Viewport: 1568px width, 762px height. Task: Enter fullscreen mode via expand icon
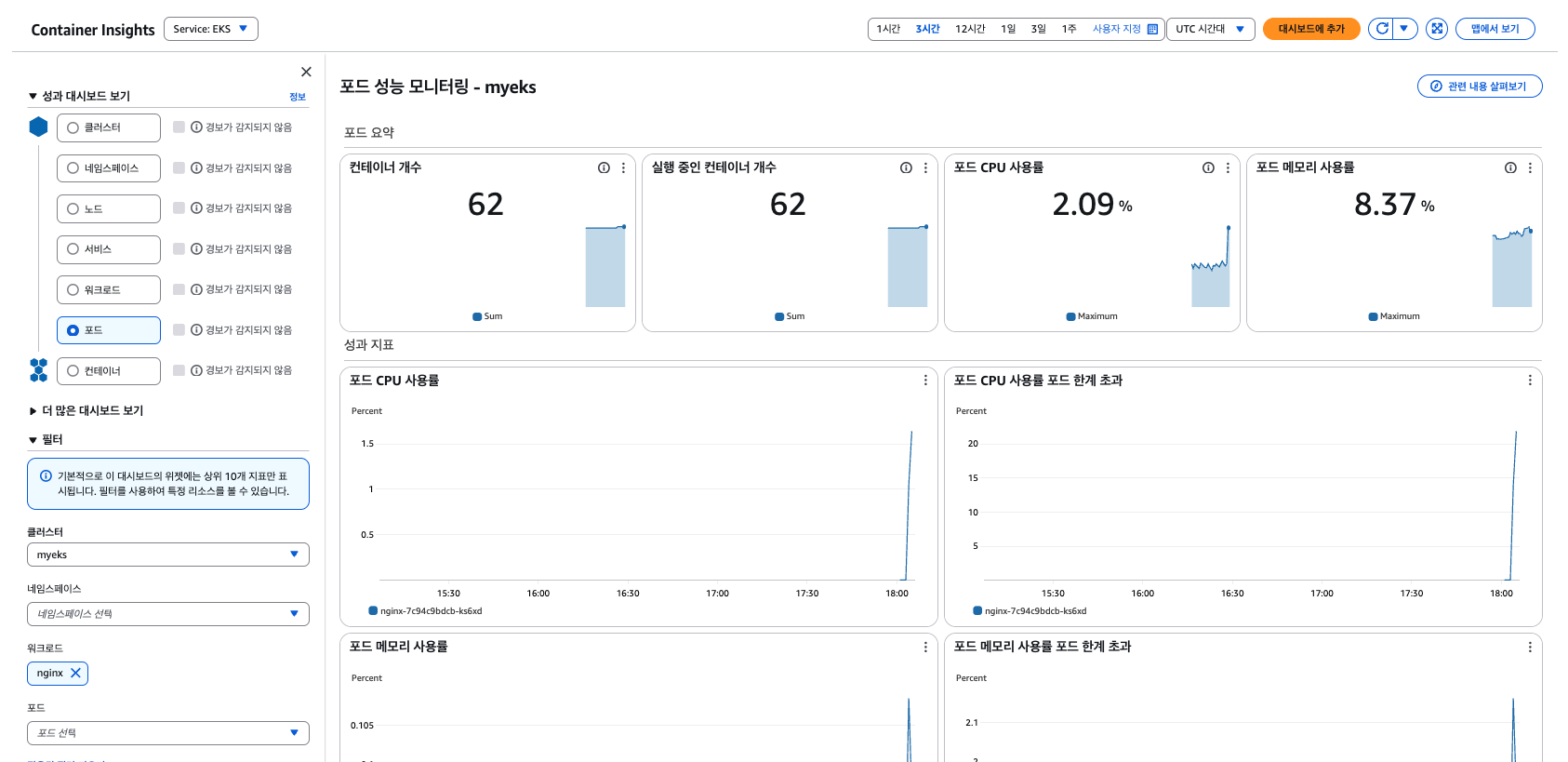click(x=1437, y=29)
